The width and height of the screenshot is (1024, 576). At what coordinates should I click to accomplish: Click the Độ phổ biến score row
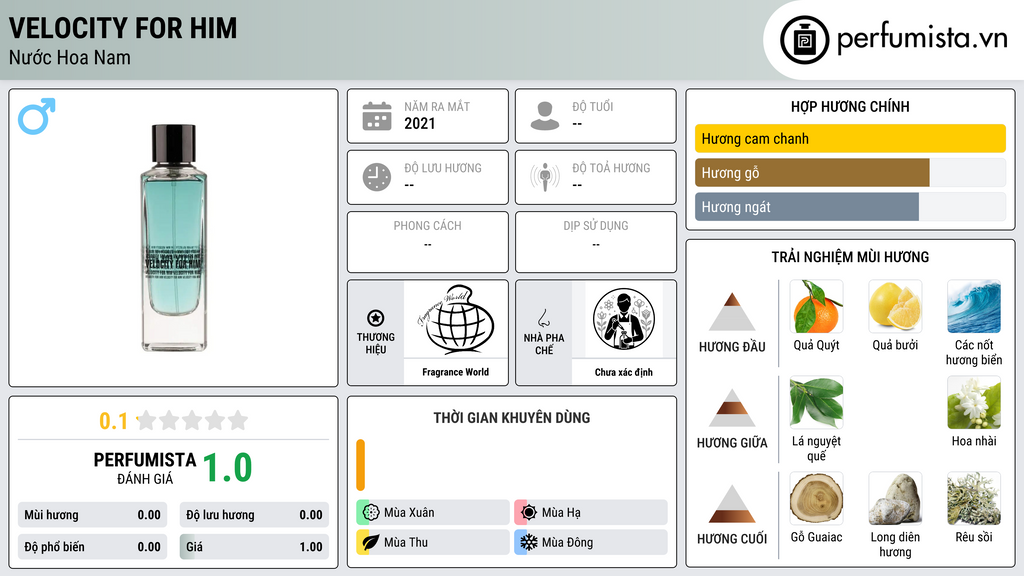93,547
